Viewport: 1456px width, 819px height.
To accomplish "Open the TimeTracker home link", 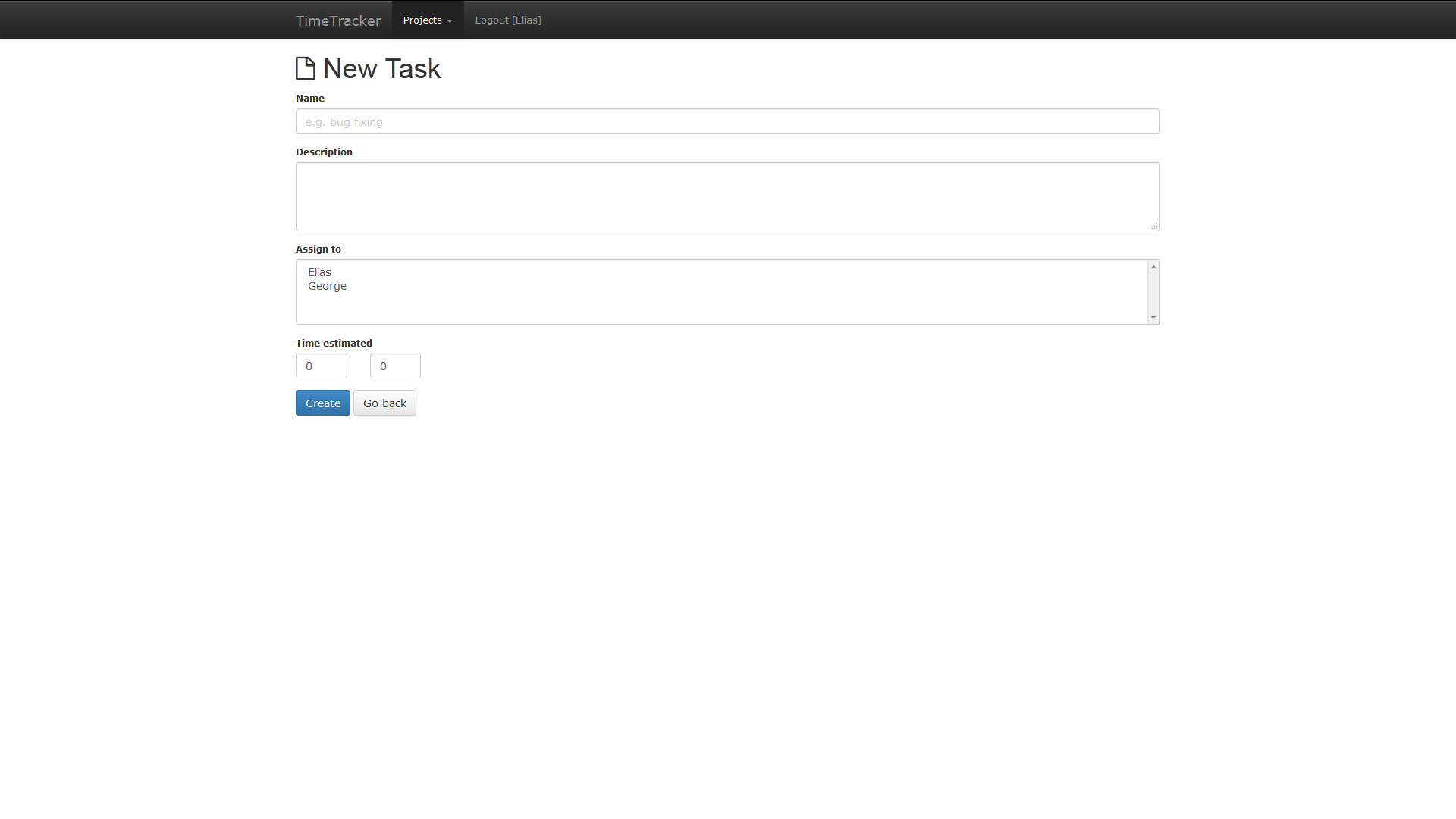I will [x=338, y=20].
